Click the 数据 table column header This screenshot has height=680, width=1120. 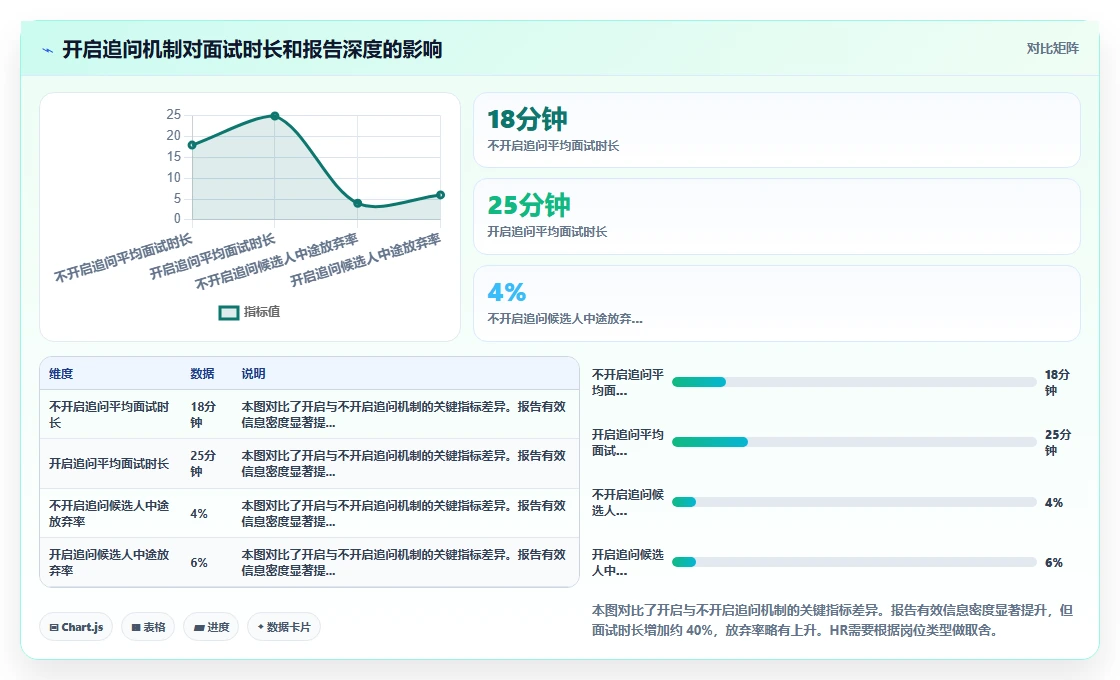click(202, 374)
